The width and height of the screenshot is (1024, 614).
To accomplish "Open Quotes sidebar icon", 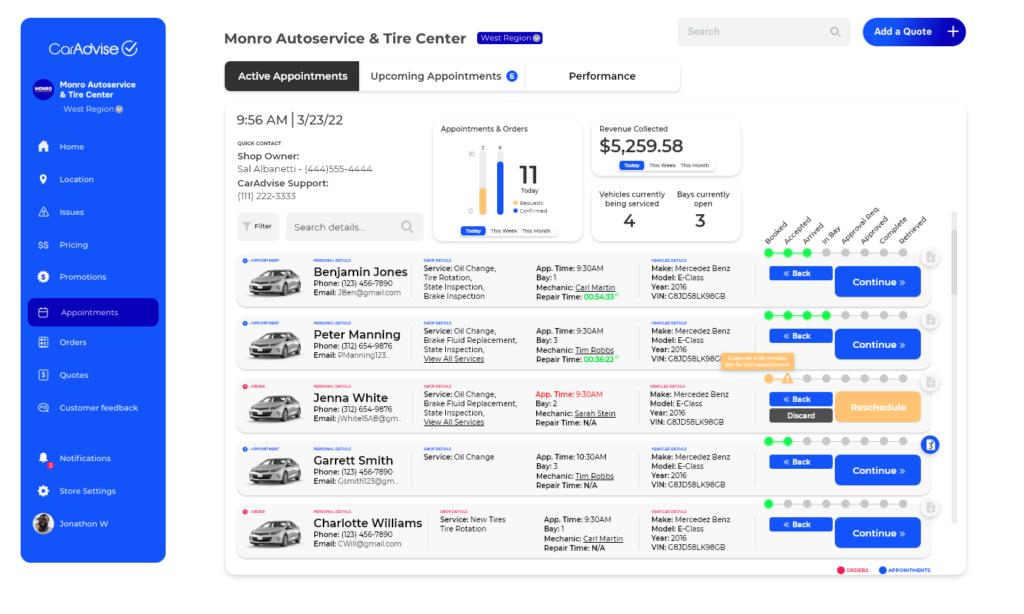I will 43,375.
